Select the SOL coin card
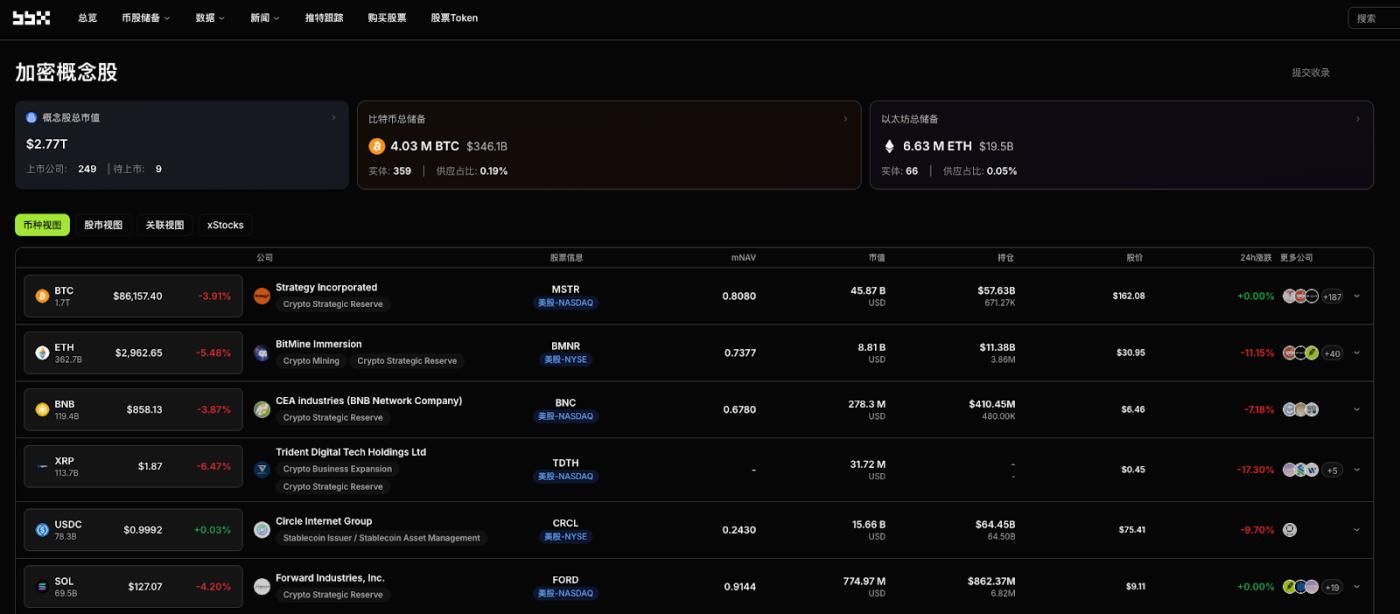Screen dimensions: 1400x614 133,586
